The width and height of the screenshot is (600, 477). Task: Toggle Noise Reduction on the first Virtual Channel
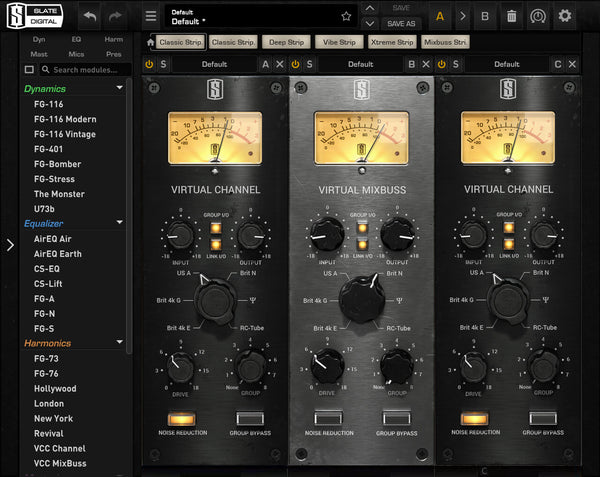click(182, 418)
